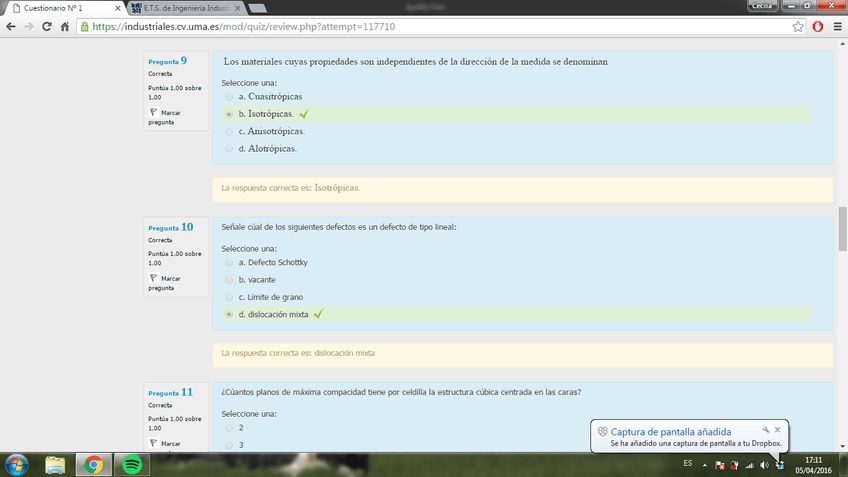Switch to E.T.S. de Ingeniería Indust tab

coord(185,8)
